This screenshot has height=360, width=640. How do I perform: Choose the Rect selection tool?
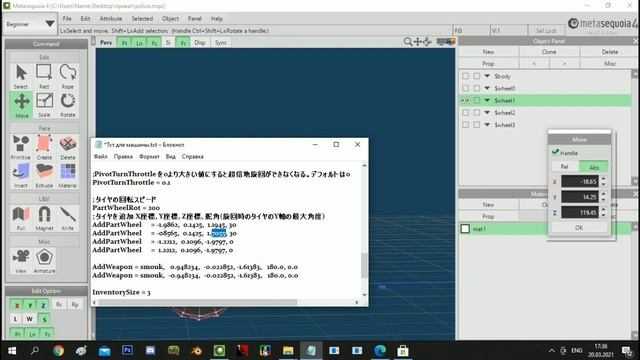[x=44, y=76]
